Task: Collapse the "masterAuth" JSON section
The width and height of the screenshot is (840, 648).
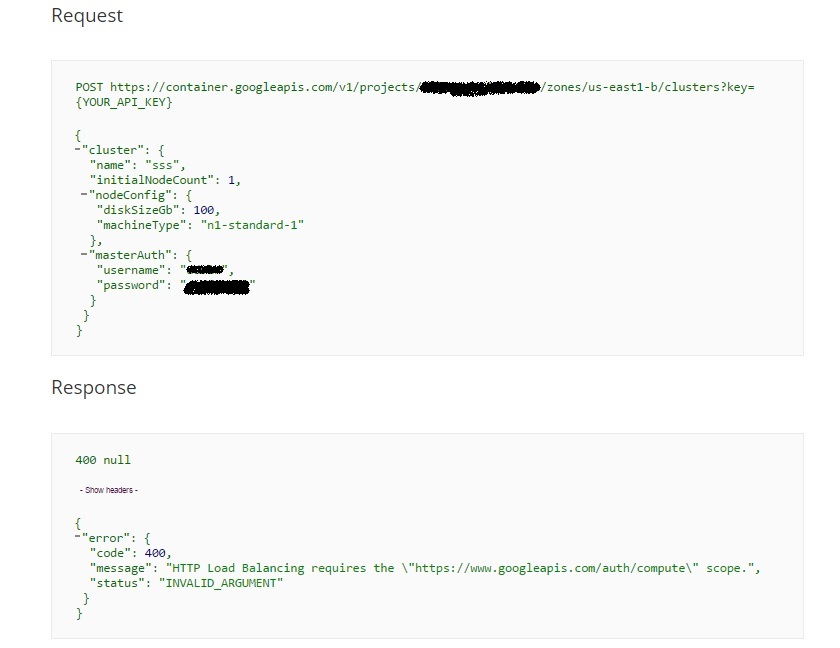Action: click(86, 255)
